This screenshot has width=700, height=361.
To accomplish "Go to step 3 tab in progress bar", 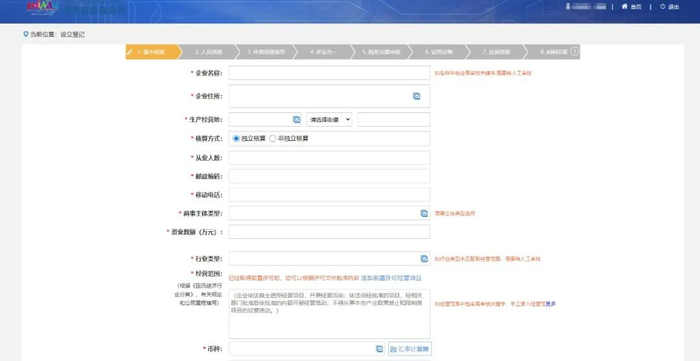I will tap(266, 52).
